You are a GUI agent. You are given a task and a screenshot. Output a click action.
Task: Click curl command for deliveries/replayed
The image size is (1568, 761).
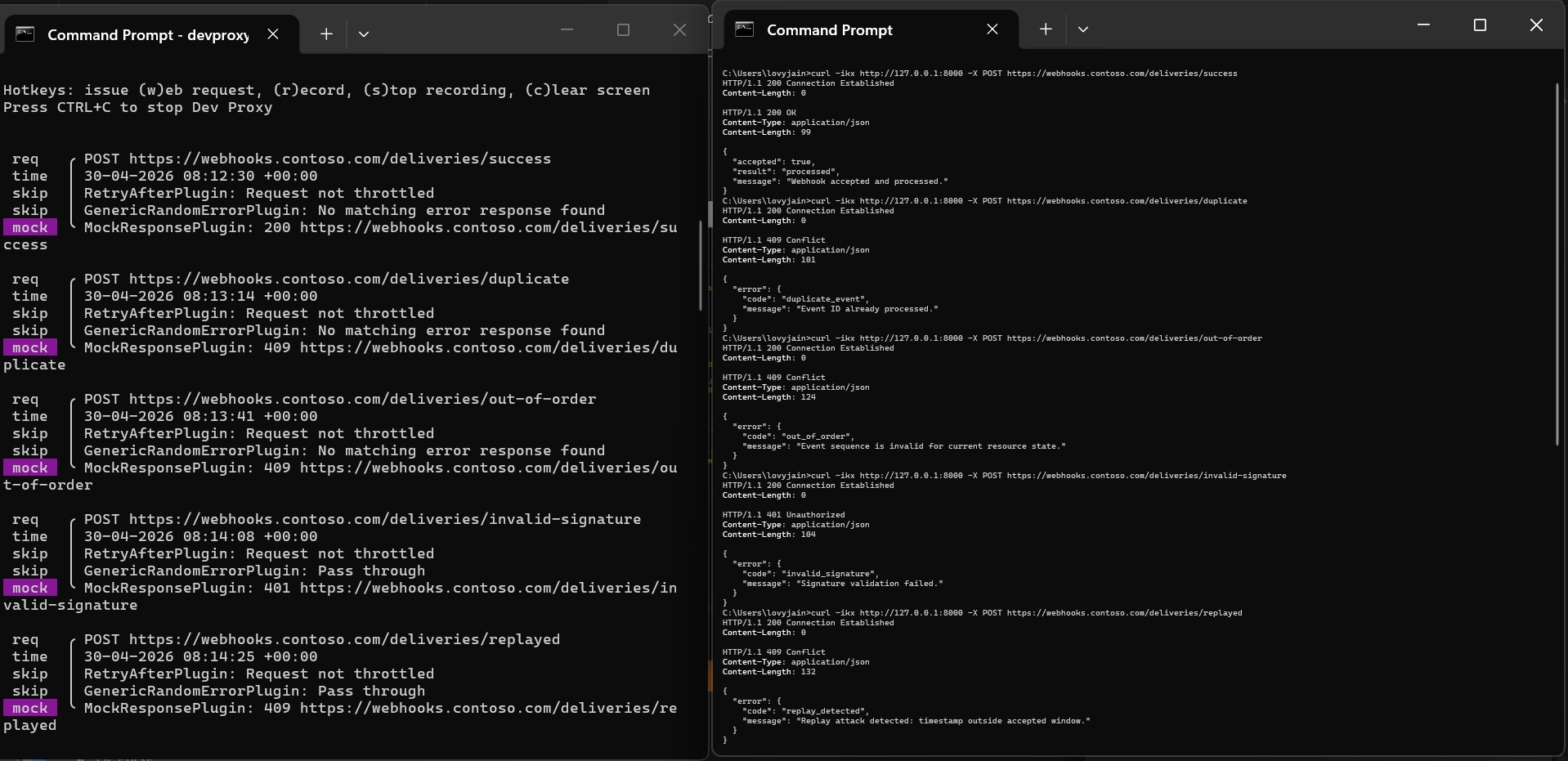pos(983,613)
